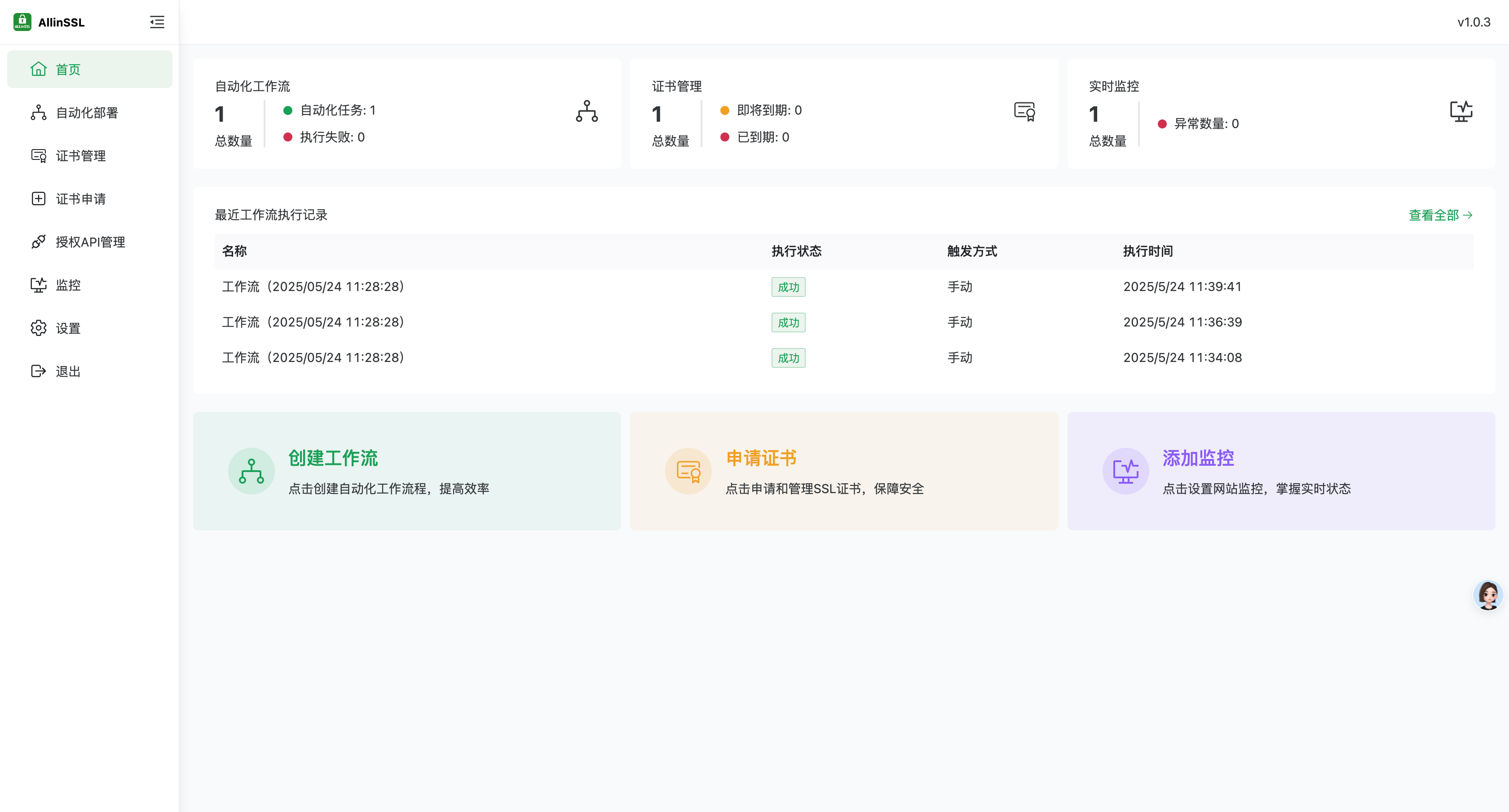This screenshot has height=812, width=1509.
Task: Click the 查看全部 link
Action: point(1440,215)
